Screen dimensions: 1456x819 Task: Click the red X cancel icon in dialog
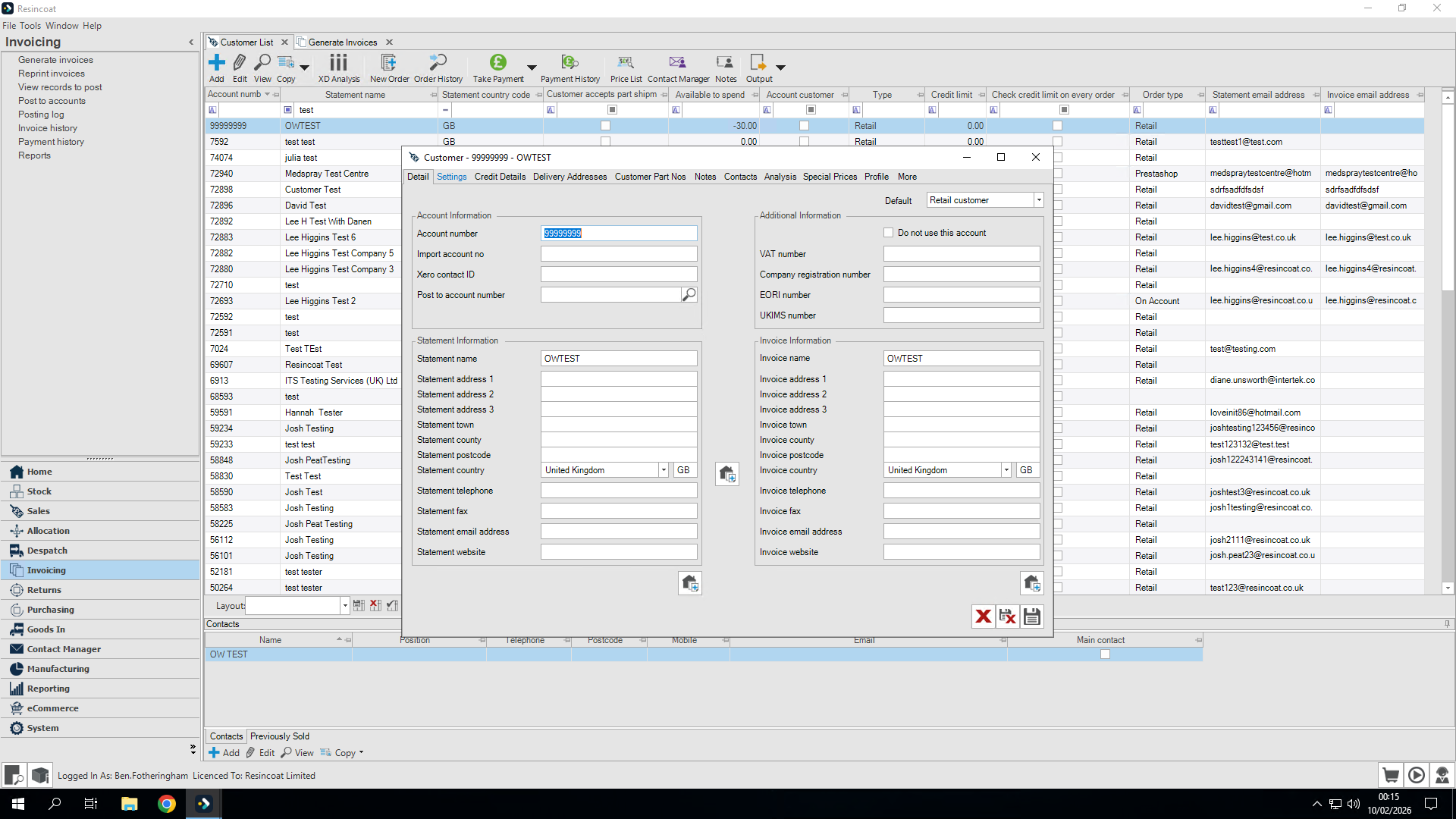(x=983, y=617)
